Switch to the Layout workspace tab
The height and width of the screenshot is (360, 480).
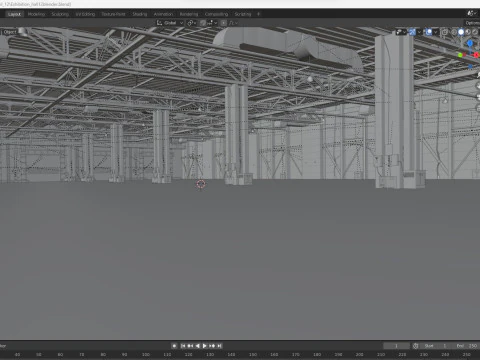(14, 14)
